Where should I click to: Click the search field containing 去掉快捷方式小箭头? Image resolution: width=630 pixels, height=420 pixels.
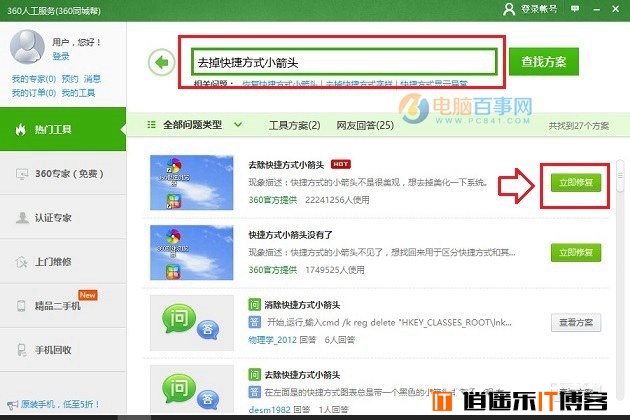[344, 62]
